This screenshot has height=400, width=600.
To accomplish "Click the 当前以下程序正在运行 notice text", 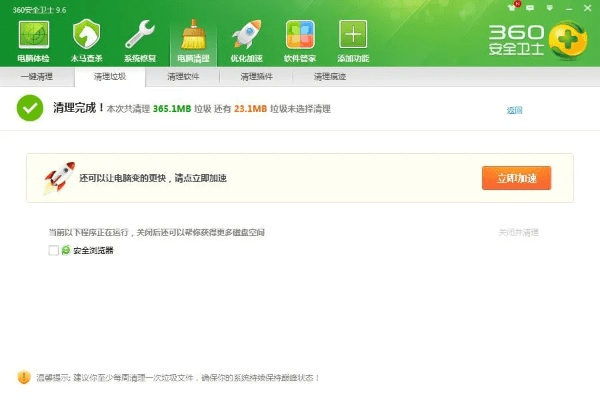I will (157, 232).
